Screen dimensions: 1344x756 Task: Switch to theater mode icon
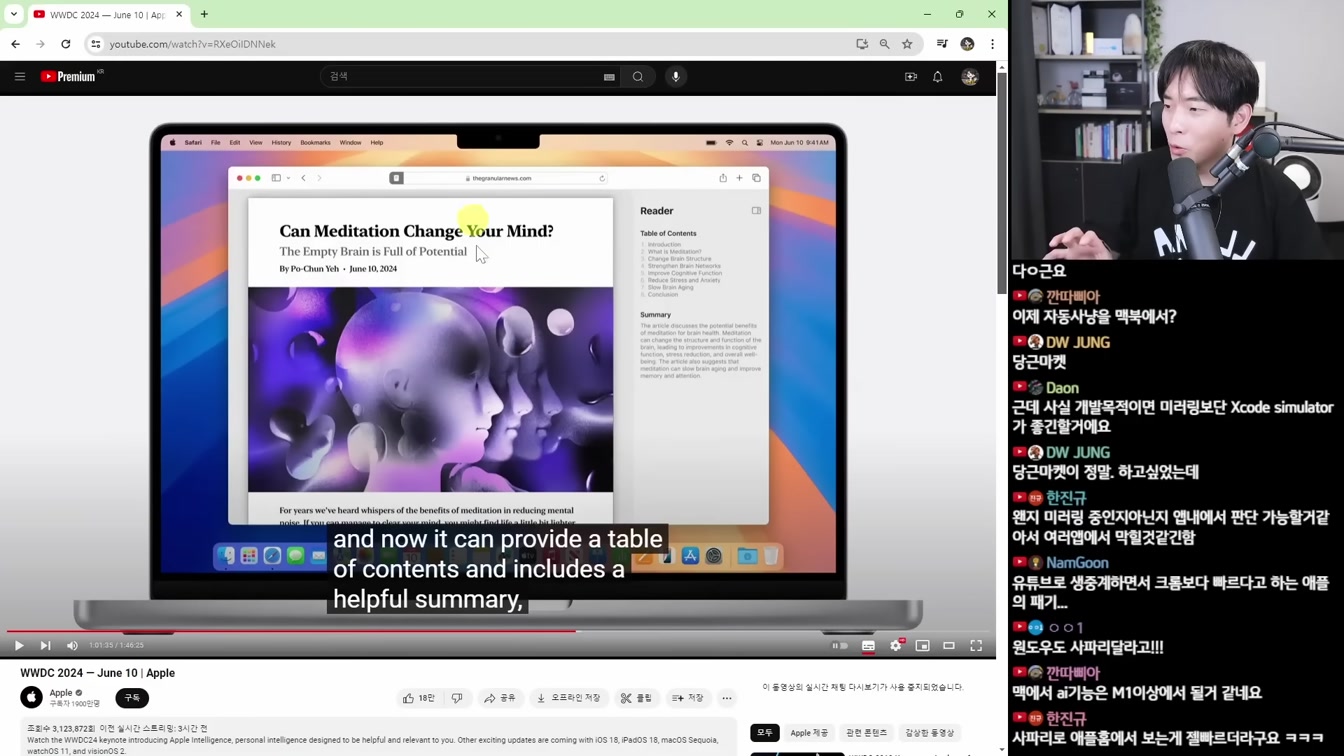click(949, 646)
